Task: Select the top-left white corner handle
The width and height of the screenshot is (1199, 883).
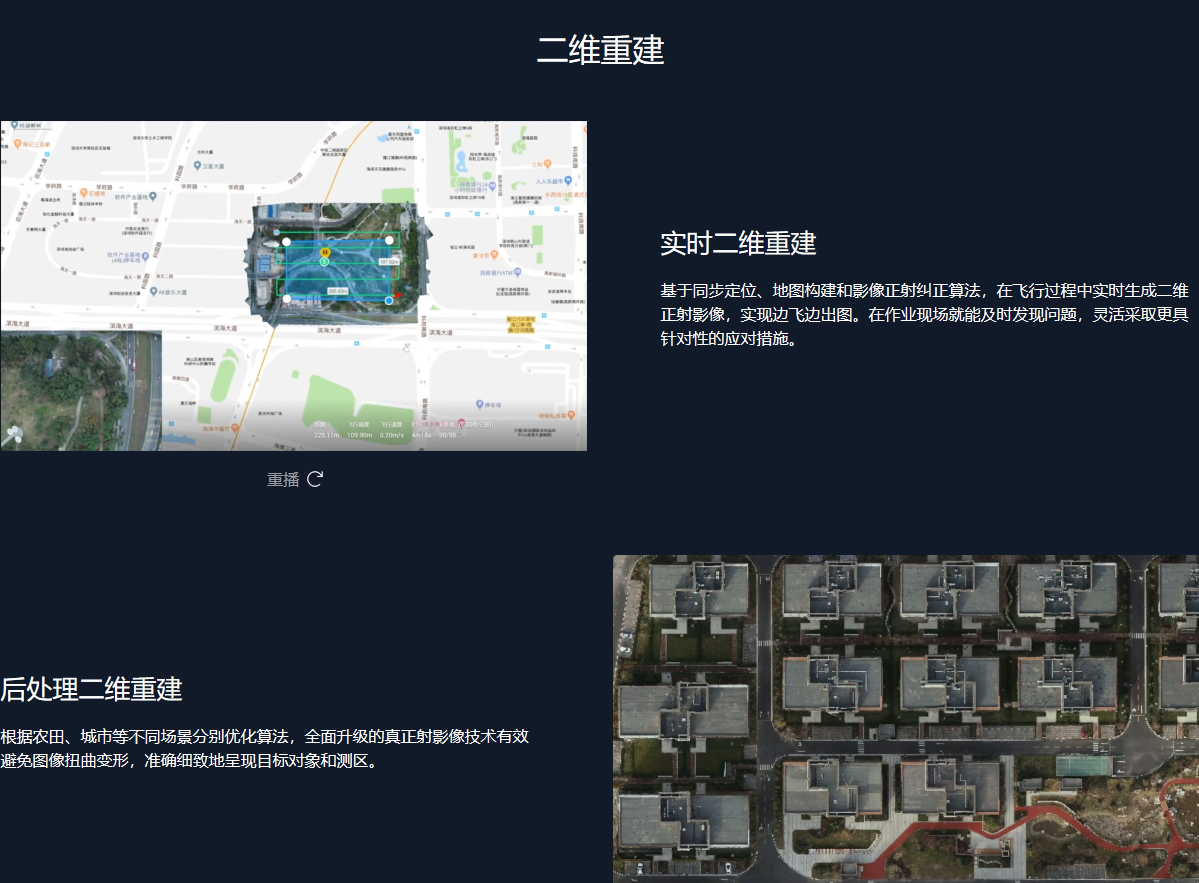Action: pos(286,241)
